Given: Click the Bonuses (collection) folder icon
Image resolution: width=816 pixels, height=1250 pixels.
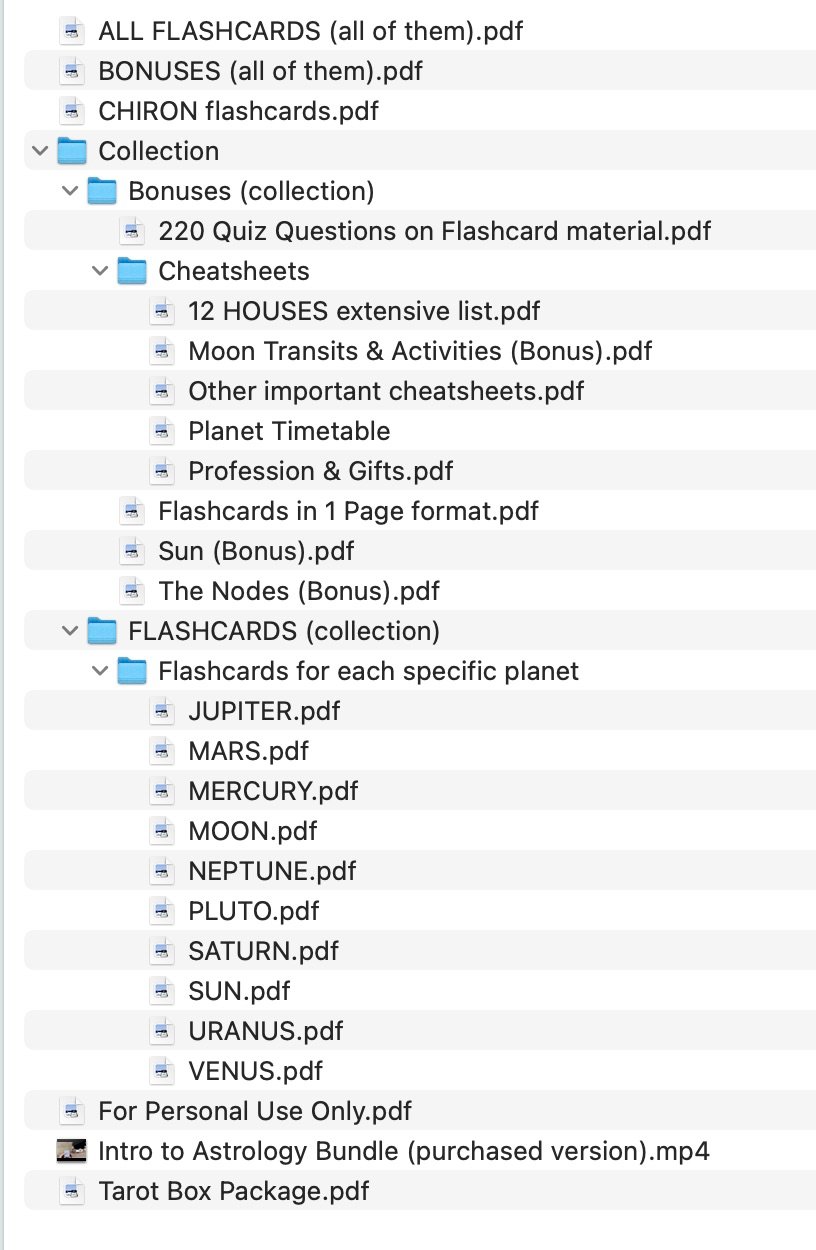Looking at the screenshot, I should (102, 191).
